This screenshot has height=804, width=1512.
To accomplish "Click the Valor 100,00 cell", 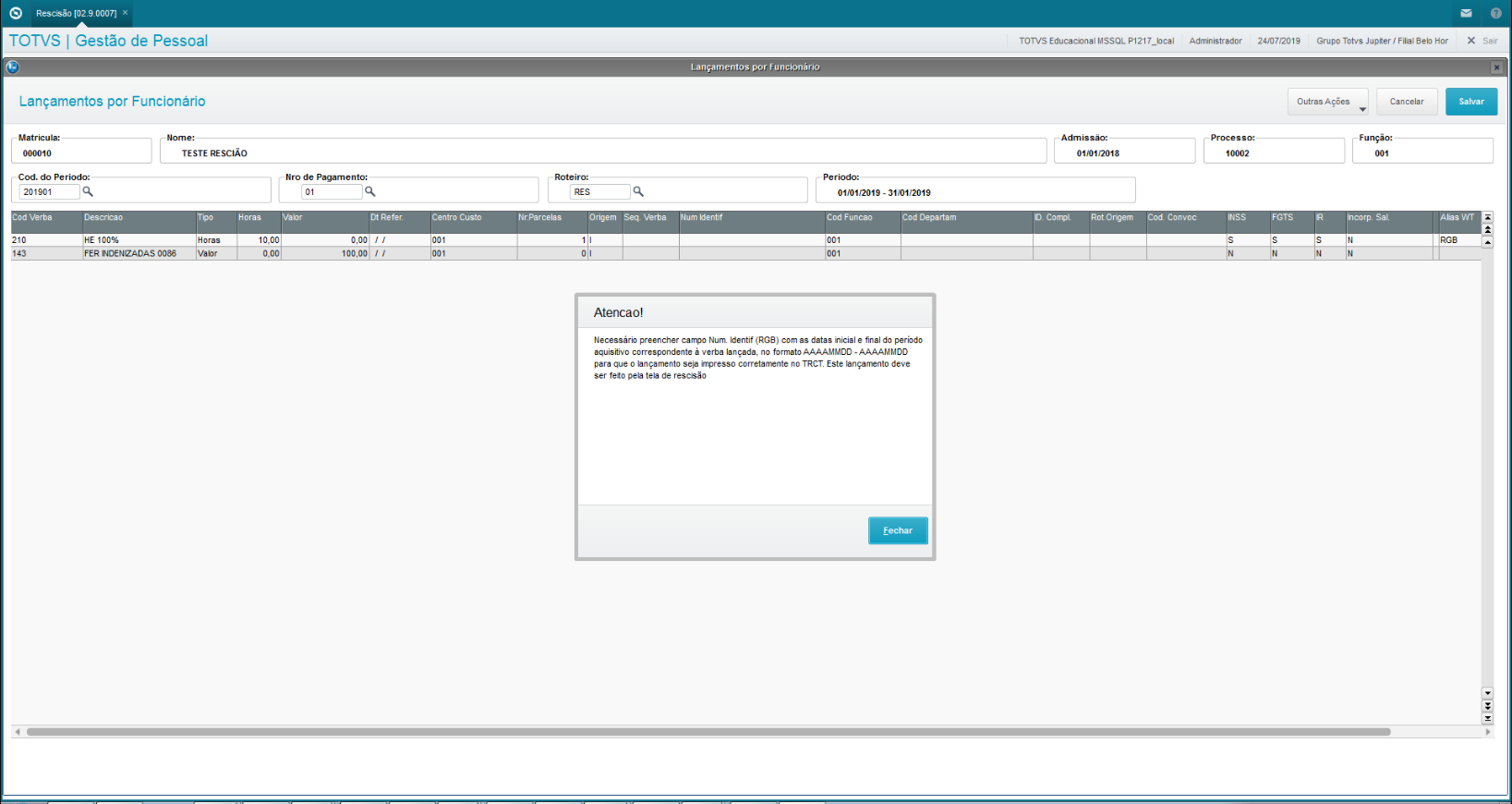I will [x=324, y=253].
